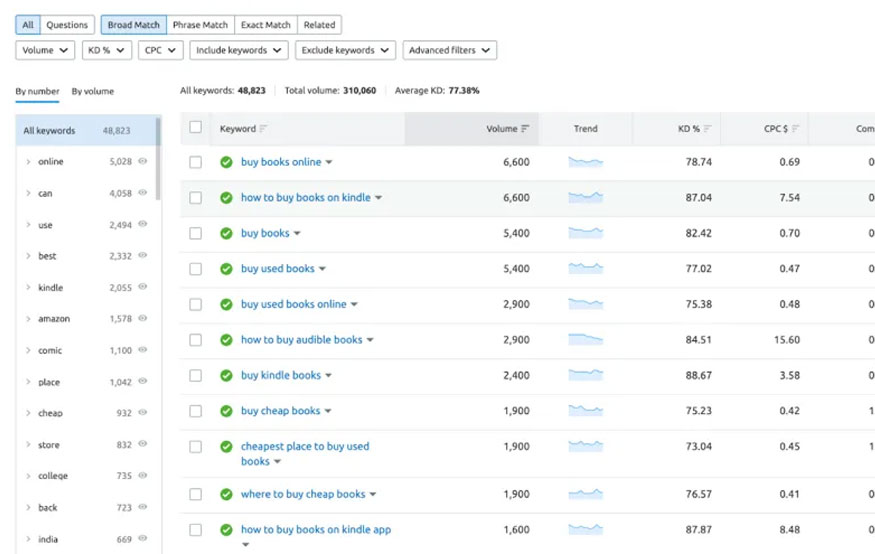Open the dropdown arrow next to 'buy used books'
Image resolution: width=875 pixels, height=554 pixels.
coord(323,269)
